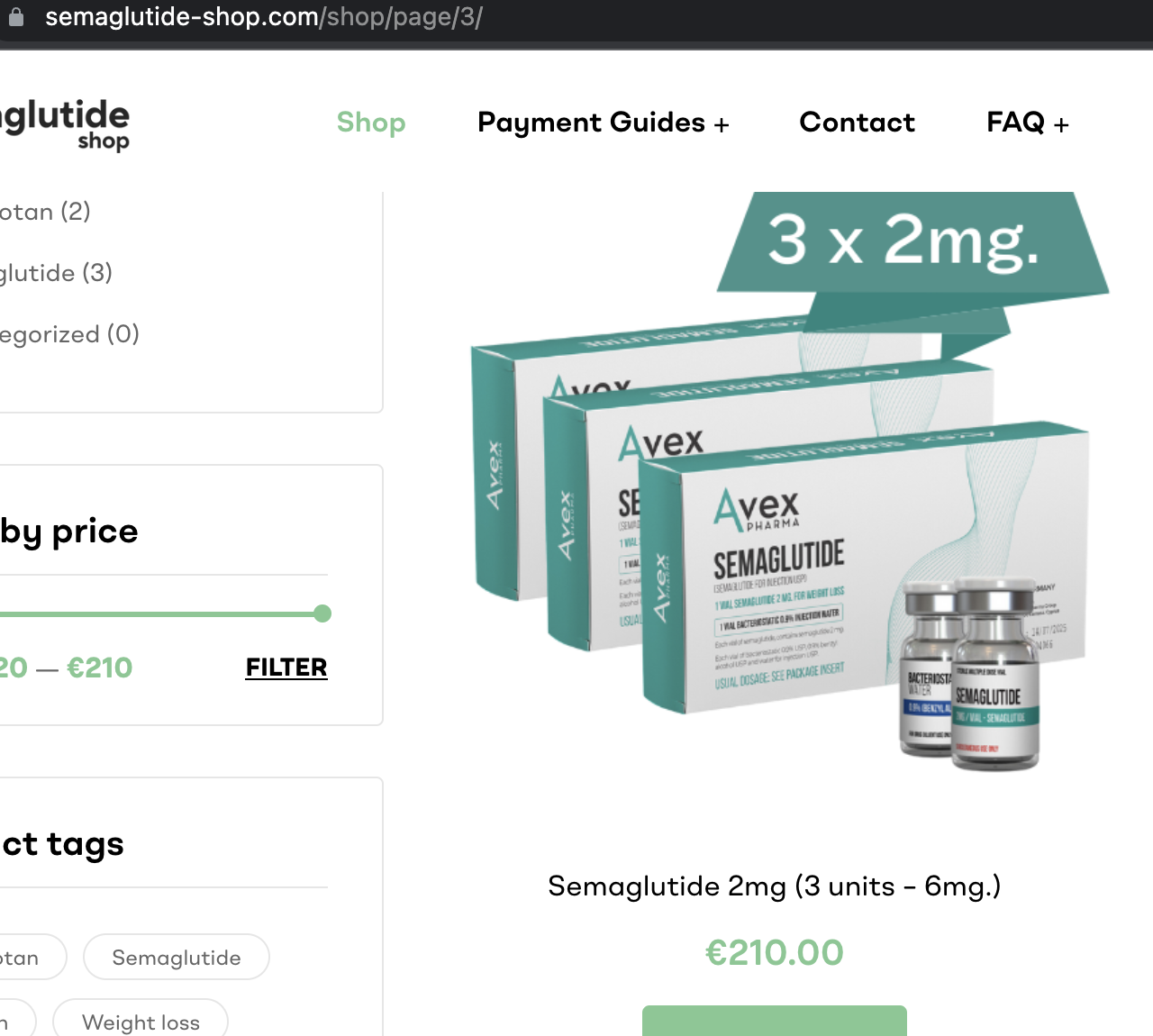Click the price slider right handle

[x=322, y=613]
